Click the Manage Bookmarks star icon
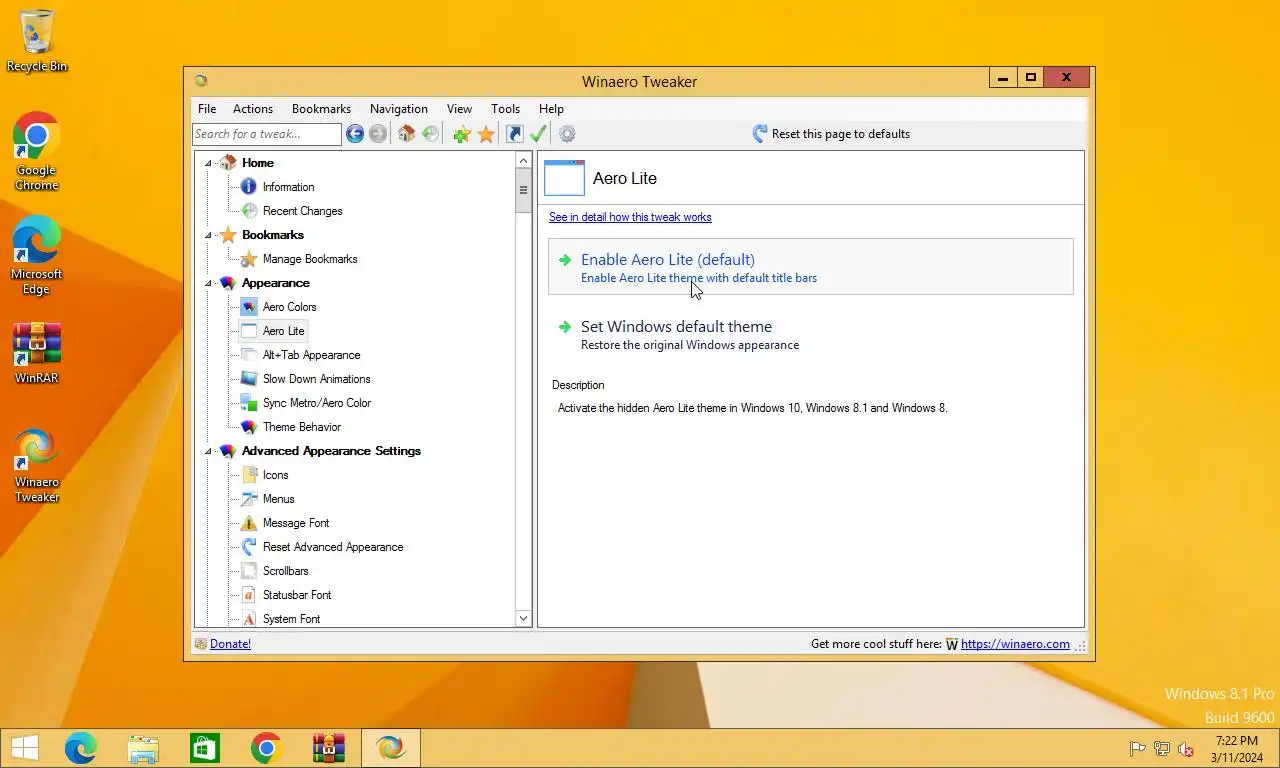This screenshot has width=1280, height=768. [x=249, y=259]
